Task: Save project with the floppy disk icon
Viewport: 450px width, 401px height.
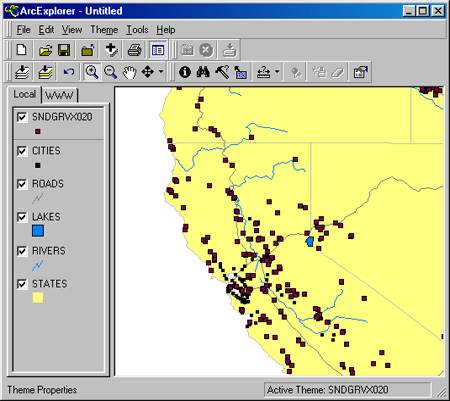Action: [x=64, y=50]
